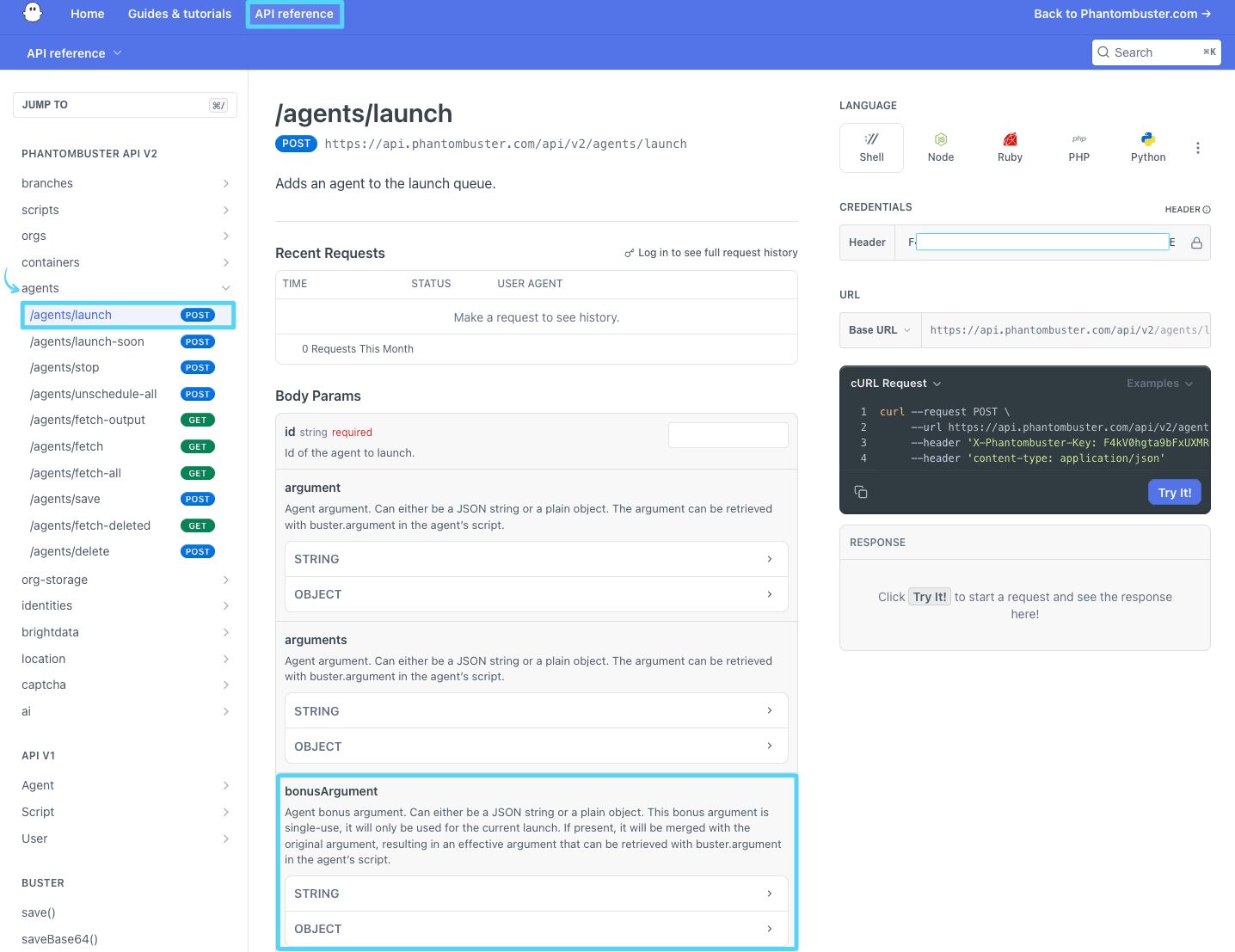
Task: Expand the orgs section
Action: (125, 236)
